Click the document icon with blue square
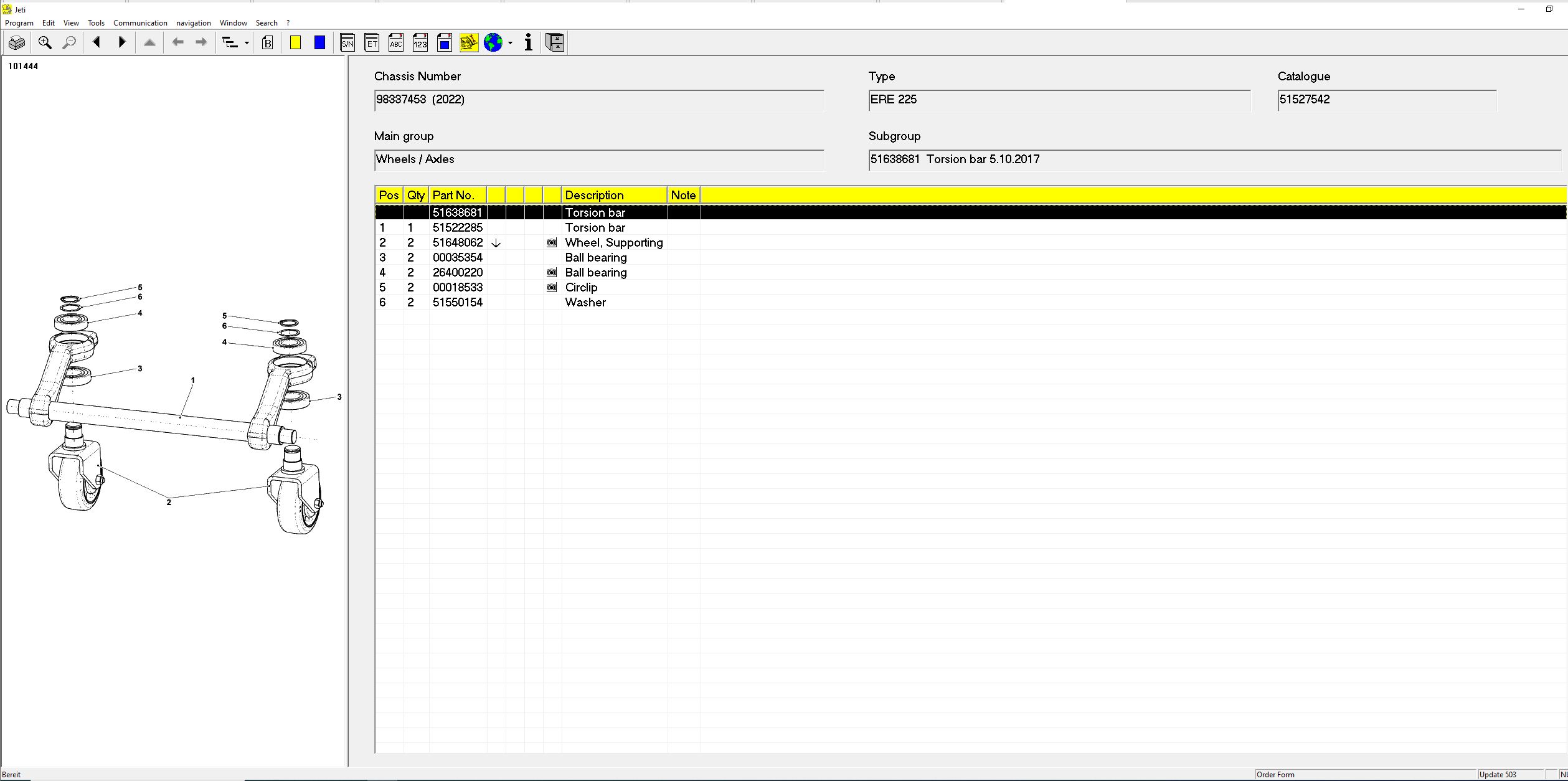The image size is (1568, 781). [x=445, y=42]
